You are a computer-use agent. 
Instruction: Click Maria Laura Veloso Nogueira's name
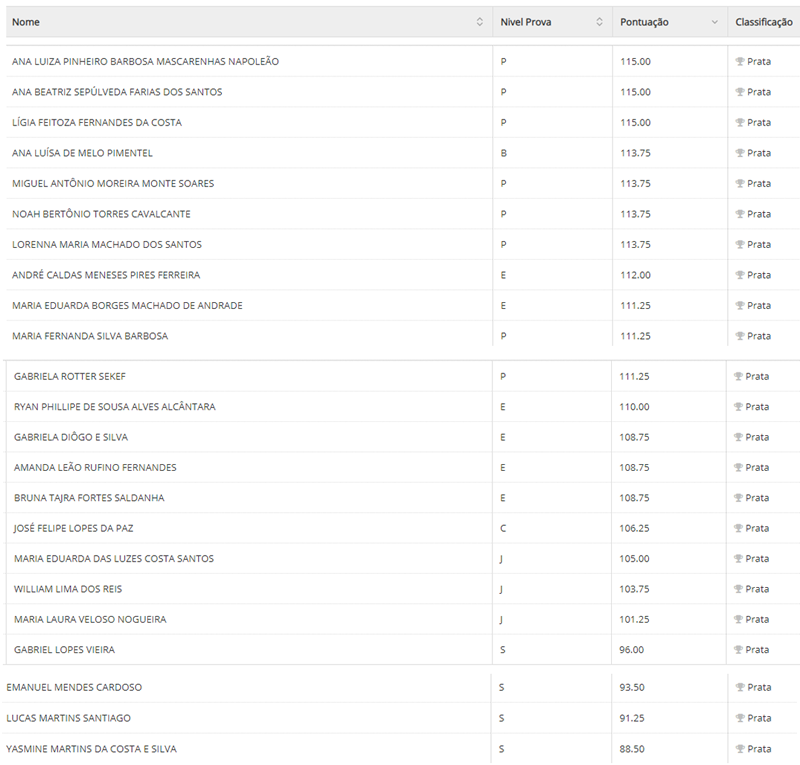pos(90,620)
